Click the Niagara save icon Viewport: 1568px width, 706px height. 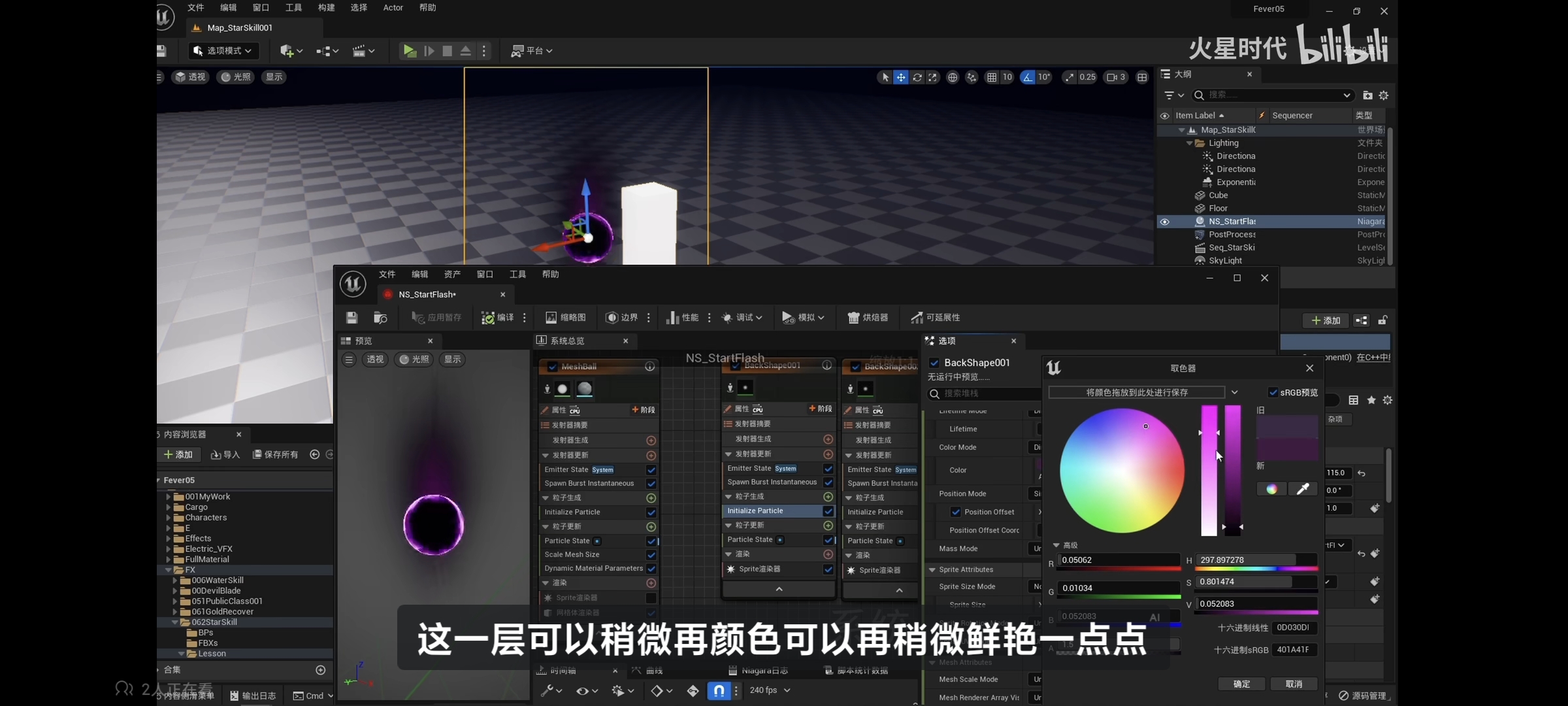351,318
